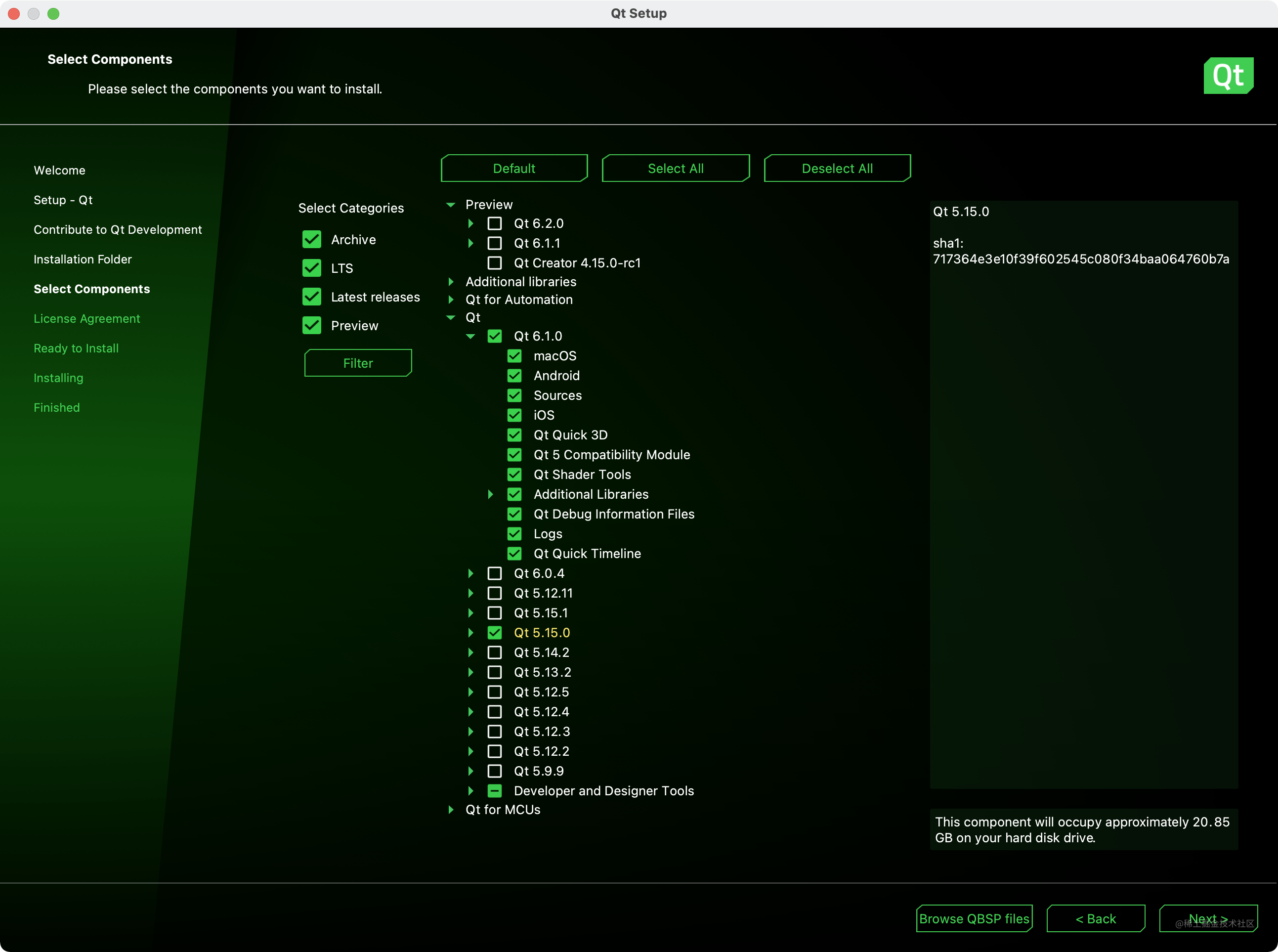
Task: Expand the Qt 5.12.2 node
Action: coord(471,751)
